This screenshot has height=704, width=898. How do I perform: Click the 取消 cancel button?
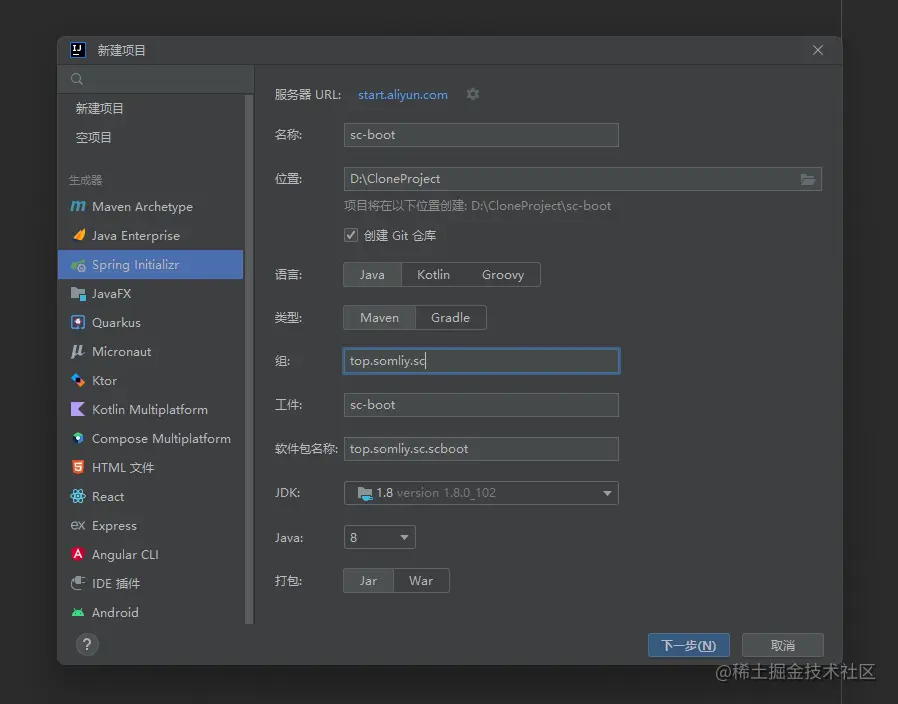pyautogui.click(x=782, y=646)
